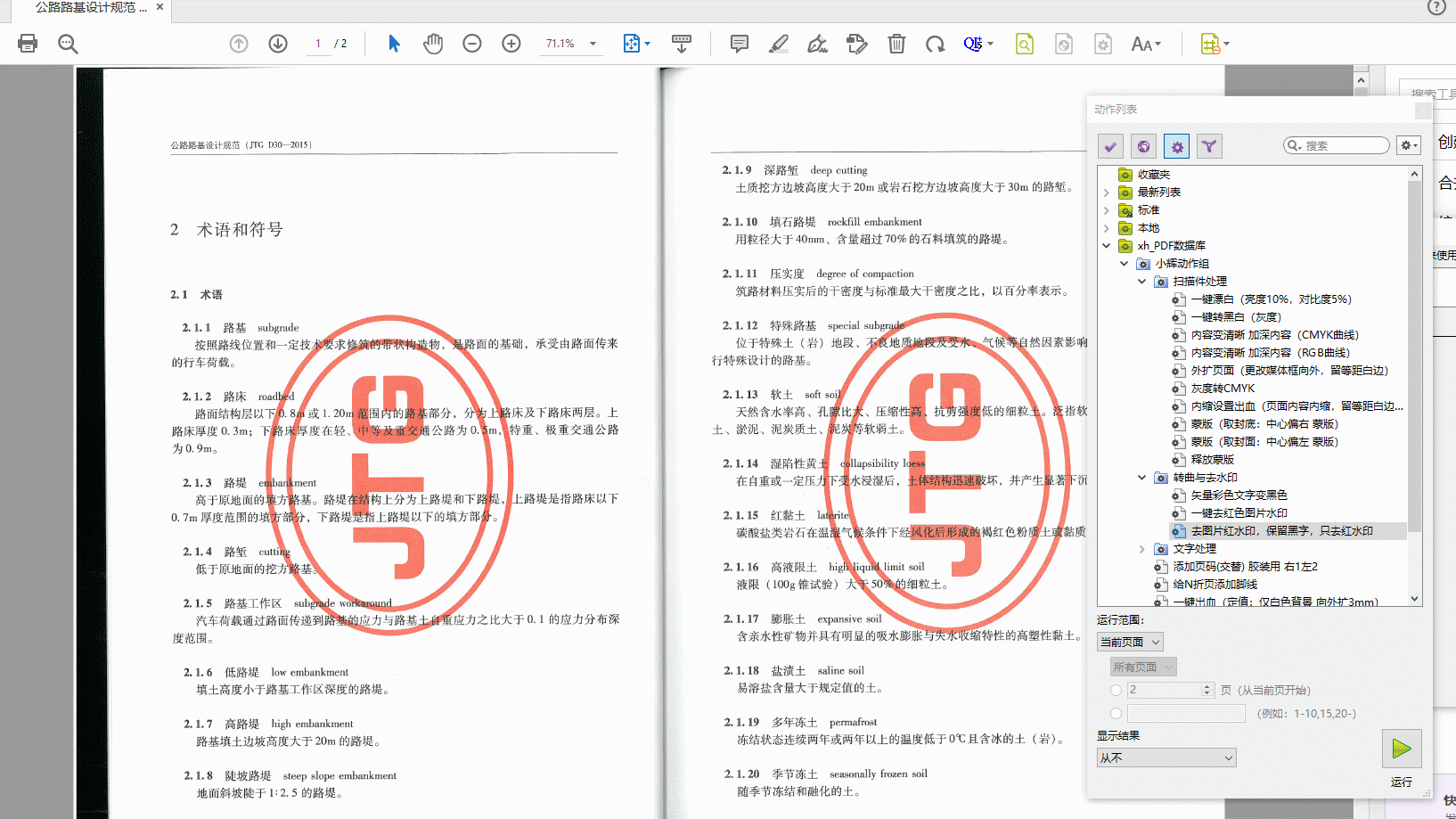The height and width of the screenshot is (819, 1456).
Task: Add a sticky note comment
Action: tap(739, 43)
